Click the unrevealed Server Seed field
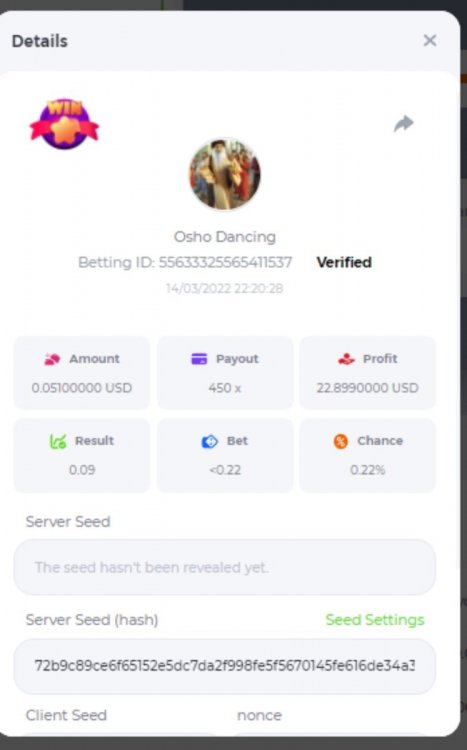Image resolution: width=467 pixels, height=750 pixels. [x=224, y=567]
